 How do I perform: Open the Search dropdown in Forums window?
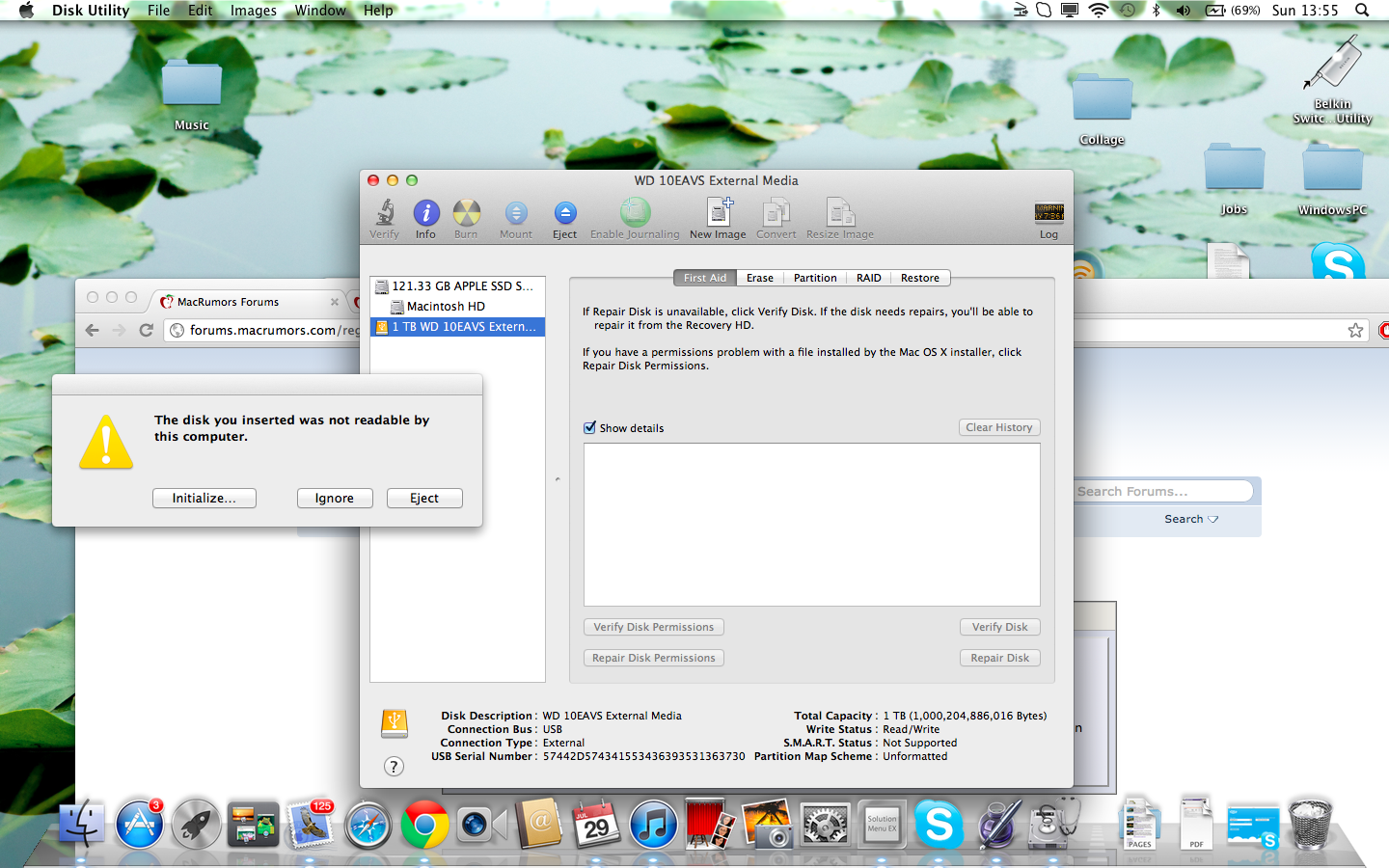(x=1190, y=519)
